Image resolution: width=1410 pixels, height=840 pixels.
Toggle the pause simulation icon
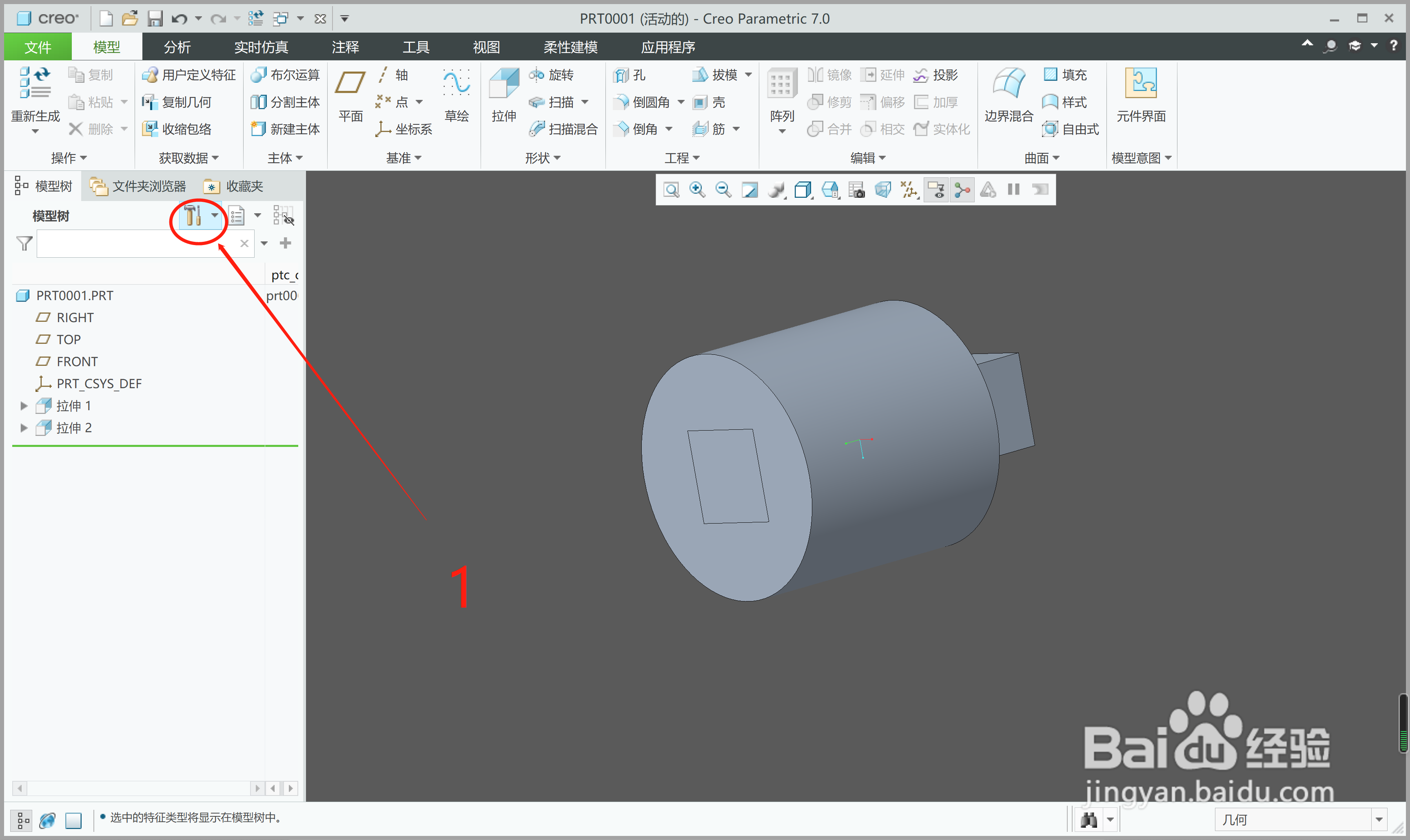(x=1013, y=190)
